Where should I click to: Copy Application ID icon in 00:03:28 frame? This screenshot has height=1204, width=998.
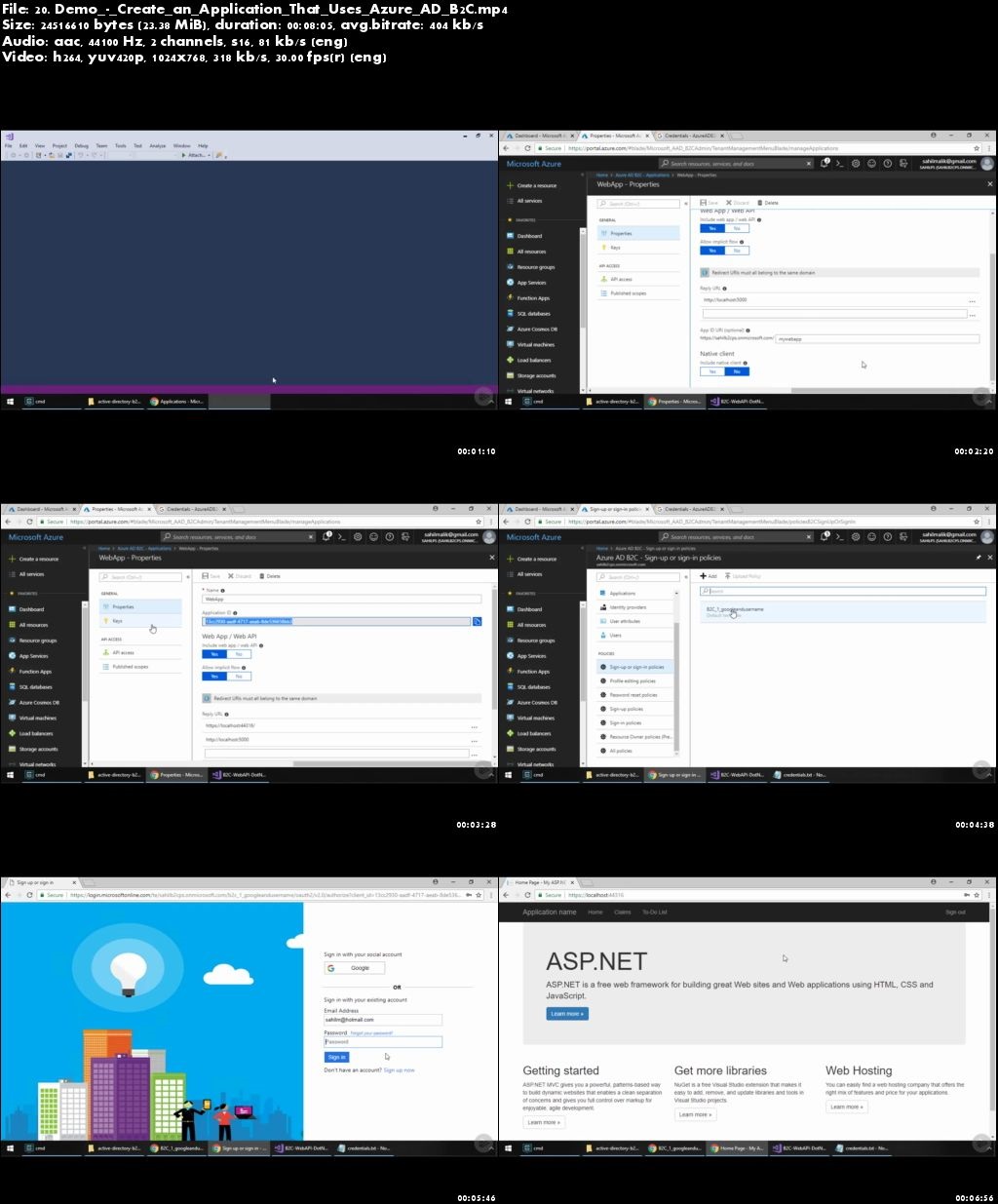click(x=477, y=621)
